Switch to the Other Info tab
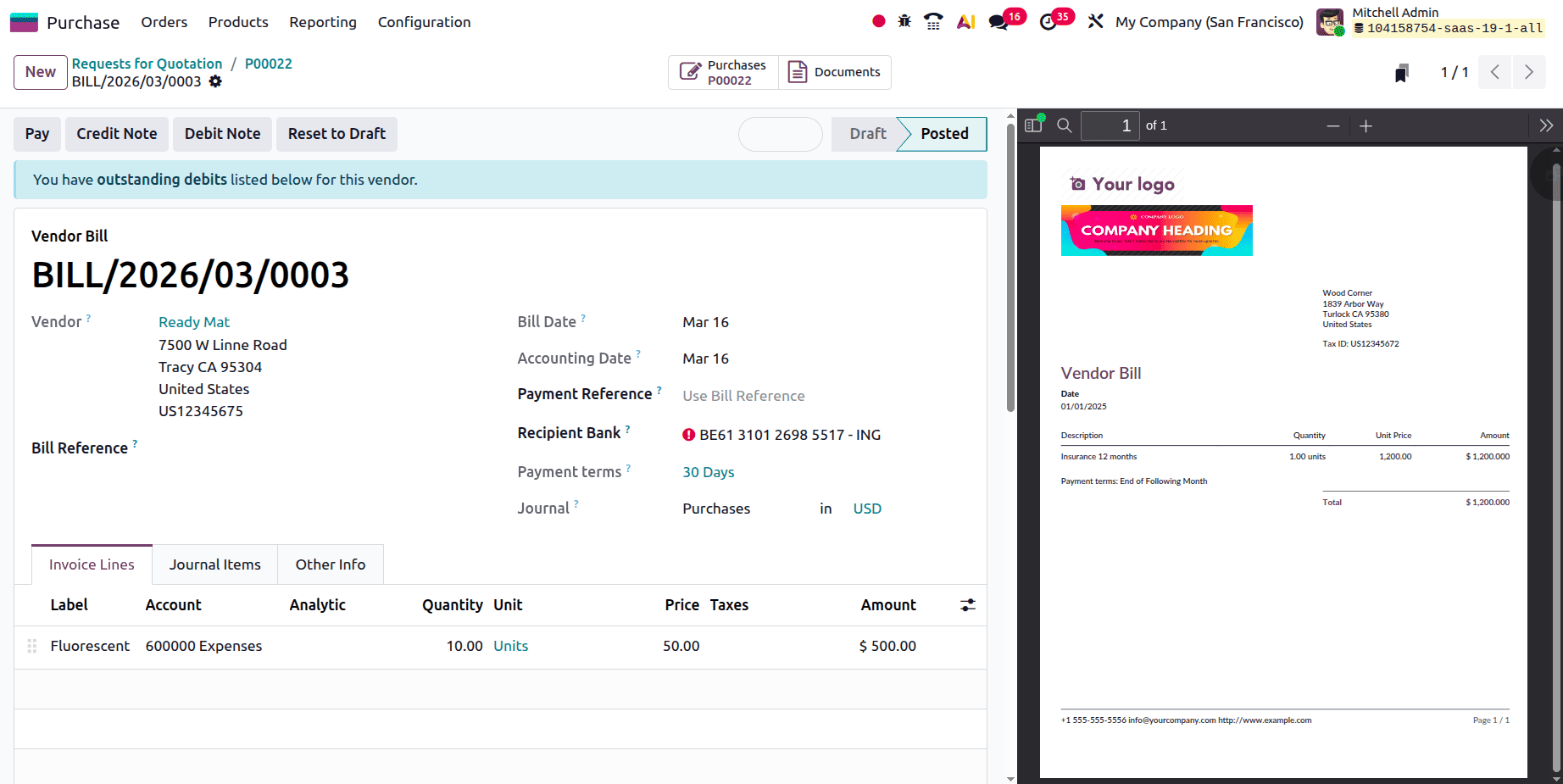The height and width of the screenshot is (784, 1563). [x=330, y=564]
